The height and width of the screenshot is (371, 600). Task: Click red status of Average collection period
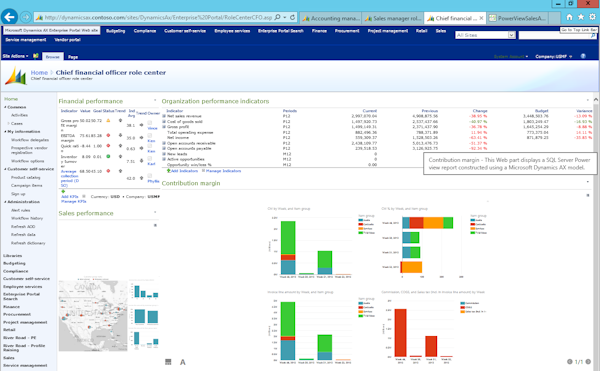(108, 171)
